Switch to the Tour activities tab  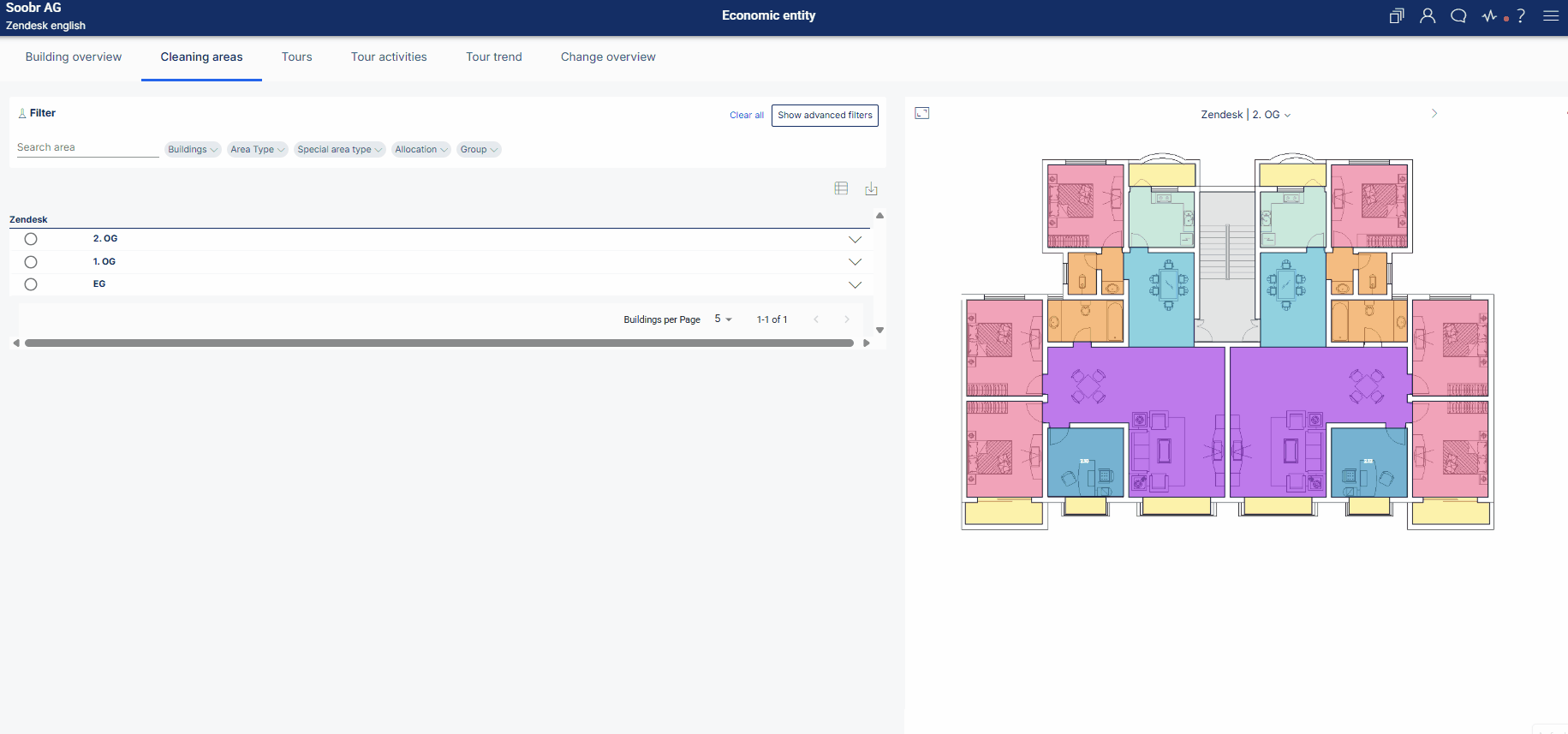389,57
